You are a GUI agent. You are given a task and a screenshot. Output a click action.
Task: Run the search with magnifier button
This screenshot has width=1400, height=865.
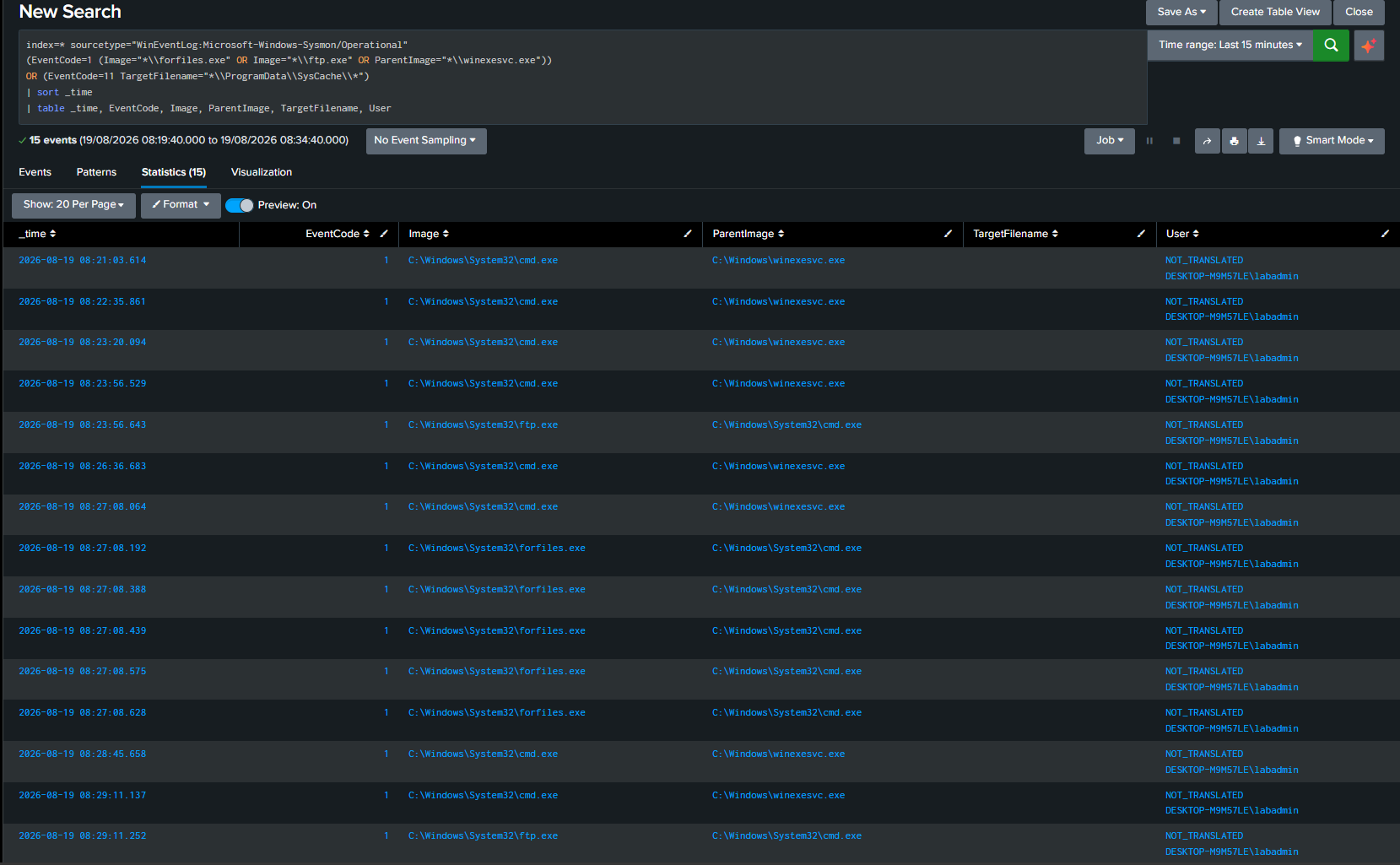1331,45
